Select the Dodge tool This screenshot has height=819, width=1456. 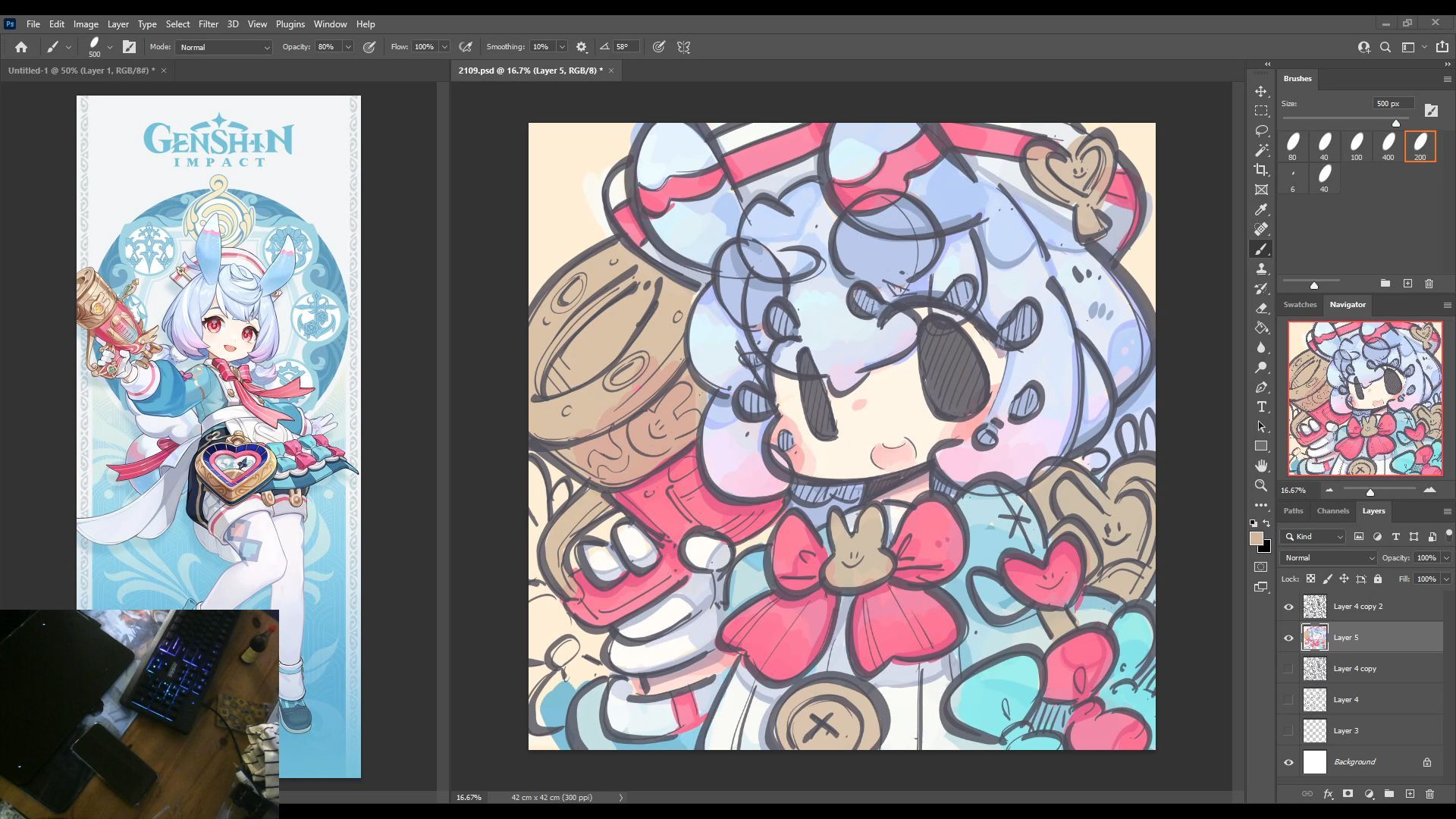(1261, 367)
